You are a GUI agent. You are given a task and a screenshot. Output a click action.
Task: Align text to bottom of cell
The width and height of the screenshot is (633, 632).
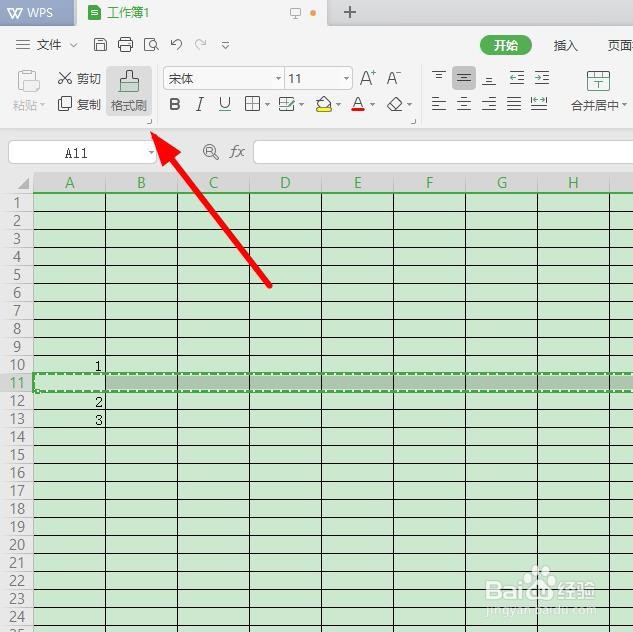(x=489, y=78)
